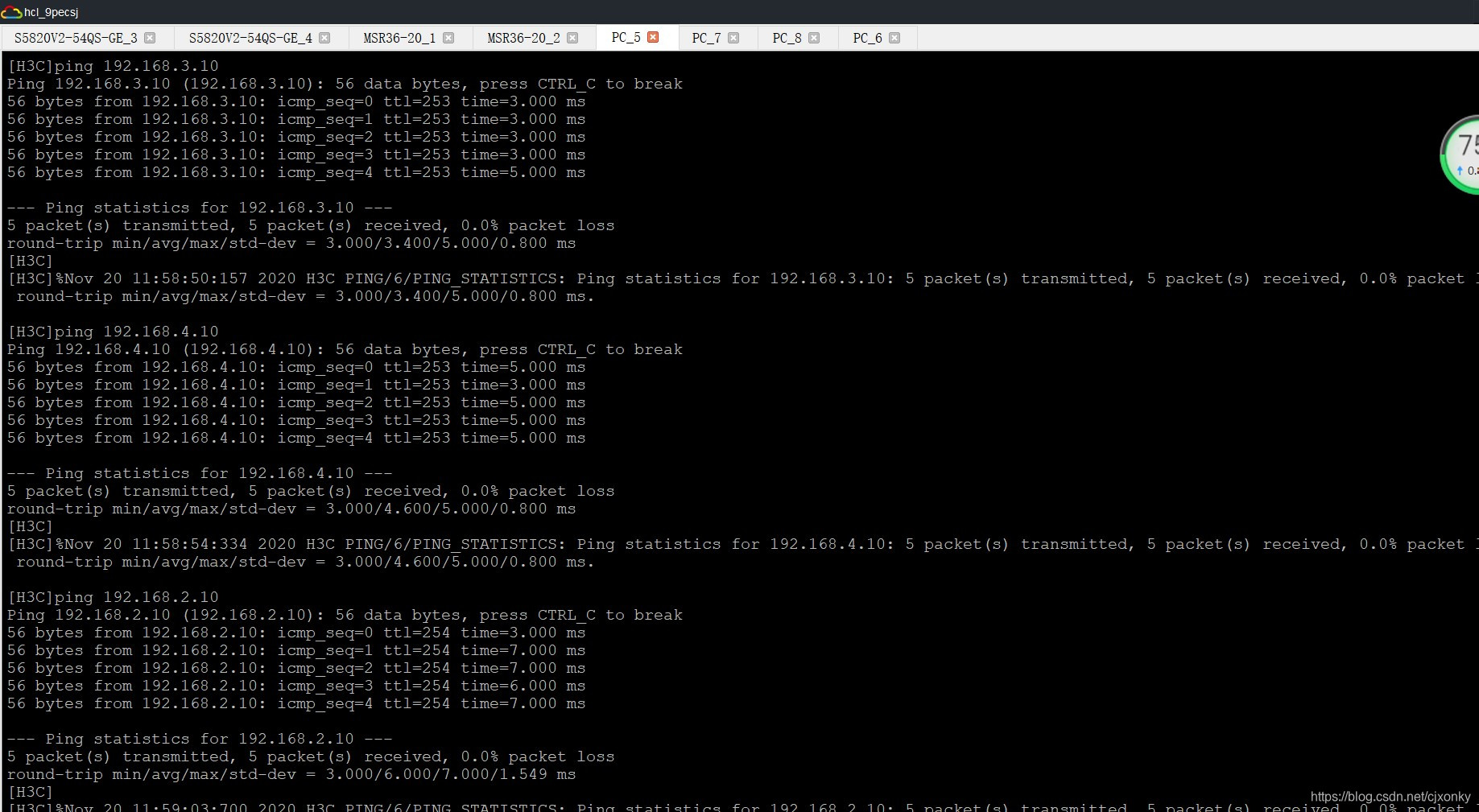
Task: Close the MSR36-20_1 tab
Action: (x=448, y=38)
